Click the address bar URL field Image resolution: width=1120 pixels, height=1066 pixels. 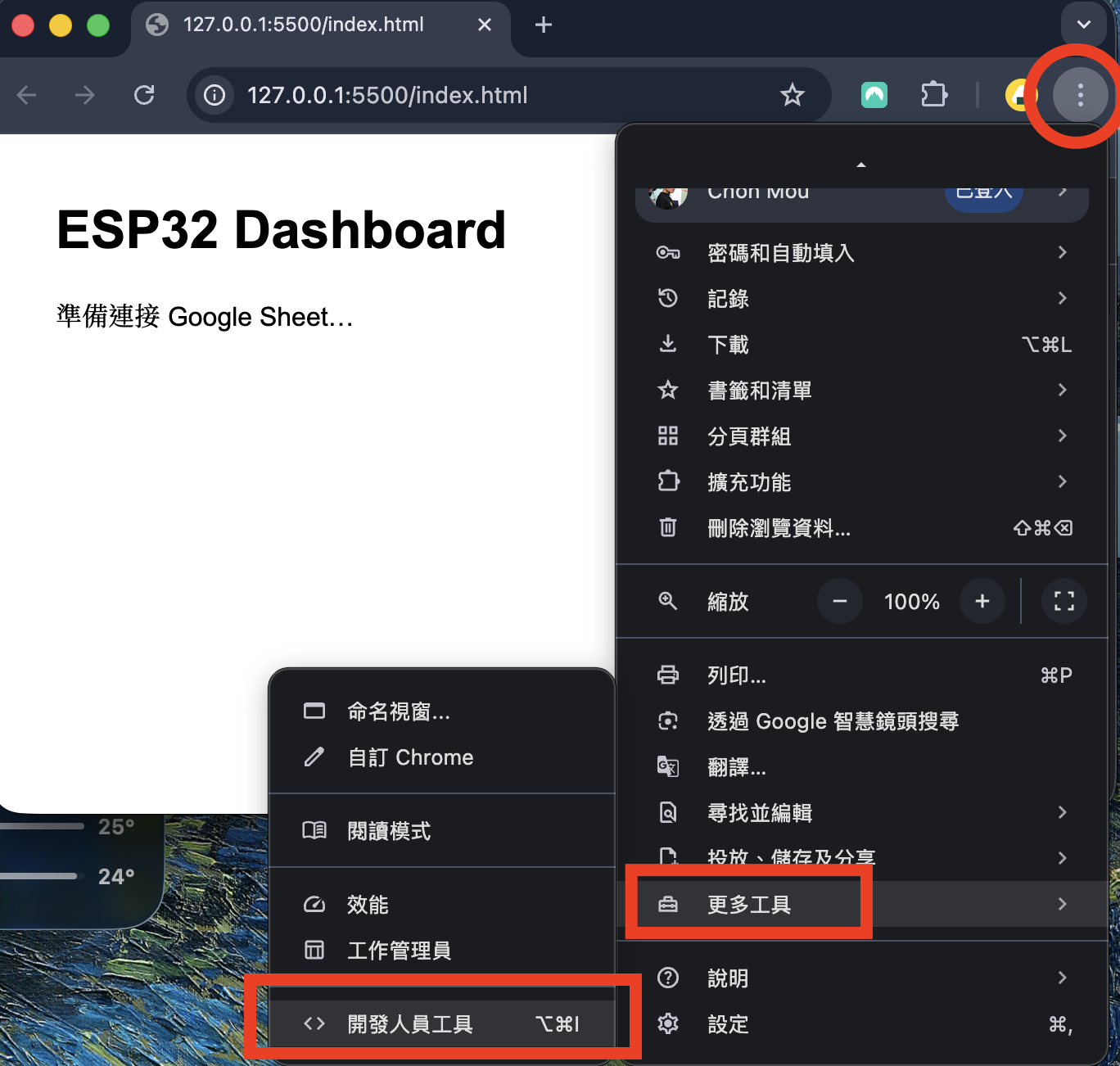(x=491, y=95)
